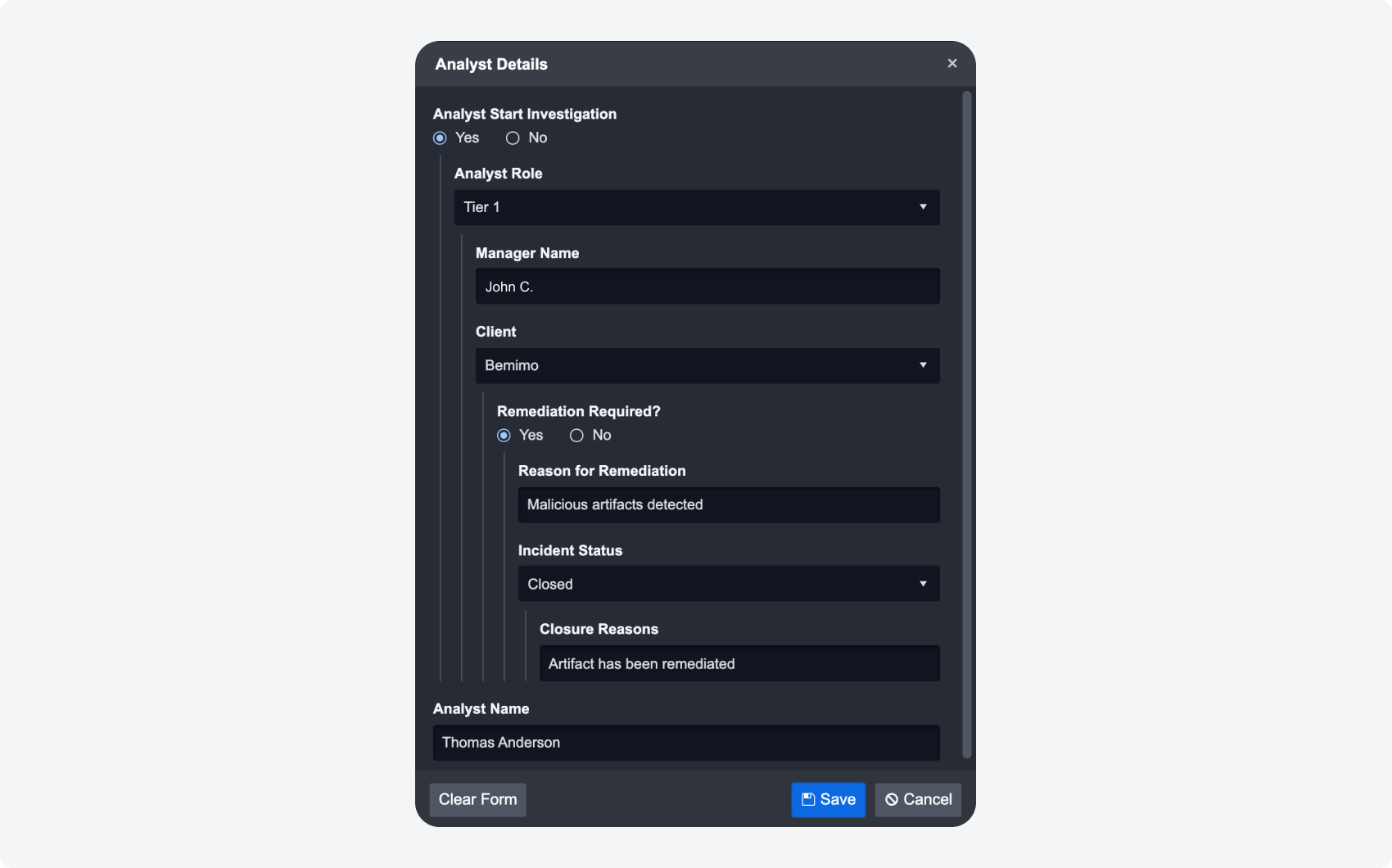This screenshot has width=1392, height=868.
Task: Click the Closure Reasons input field
Action: click(x=739, y=663)
